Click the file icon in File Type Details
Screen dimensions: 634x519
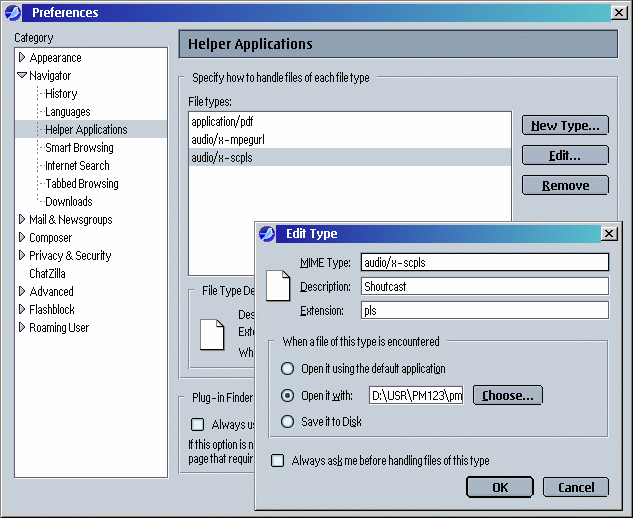point(212,333)
